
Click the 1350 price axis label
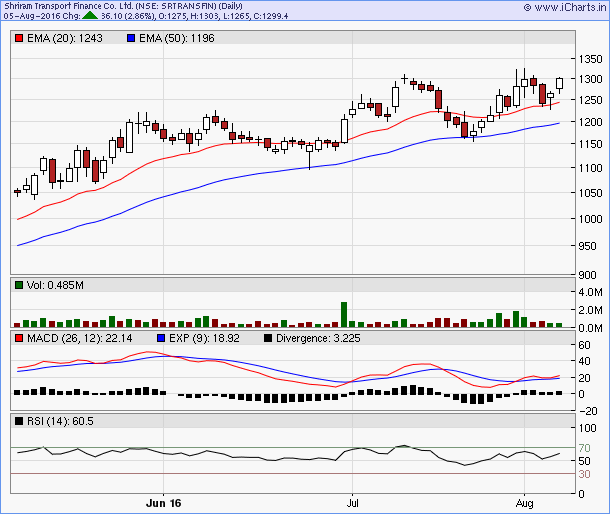point(590,59)
